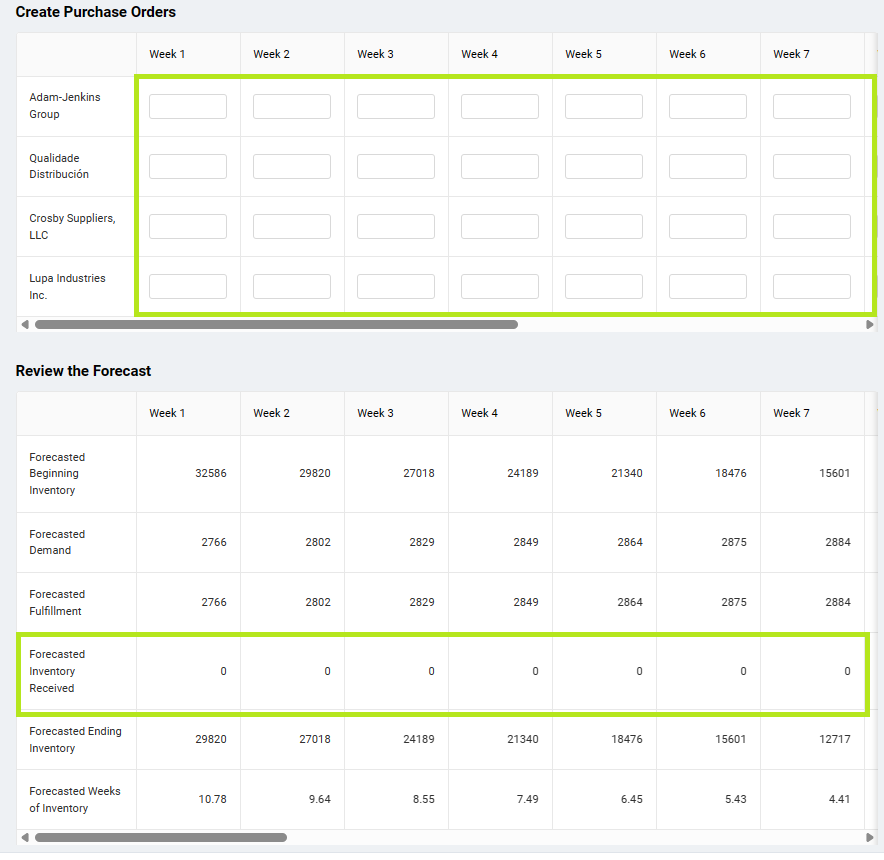Click the forecast table horizontal scrollbar thumb
The height and width of the screenshot is (860, 884).
(160, 837)
